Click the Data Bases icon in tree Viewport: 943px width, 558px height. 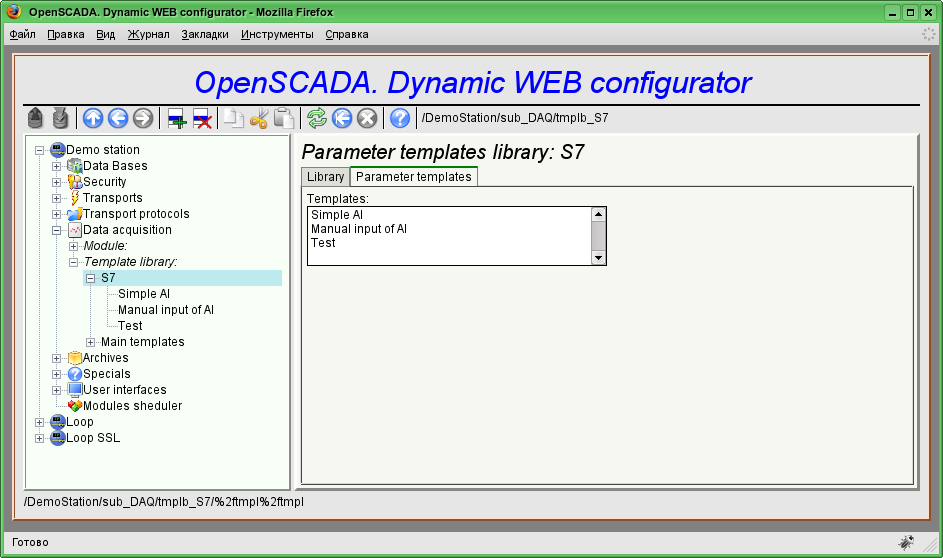point(75,166)
